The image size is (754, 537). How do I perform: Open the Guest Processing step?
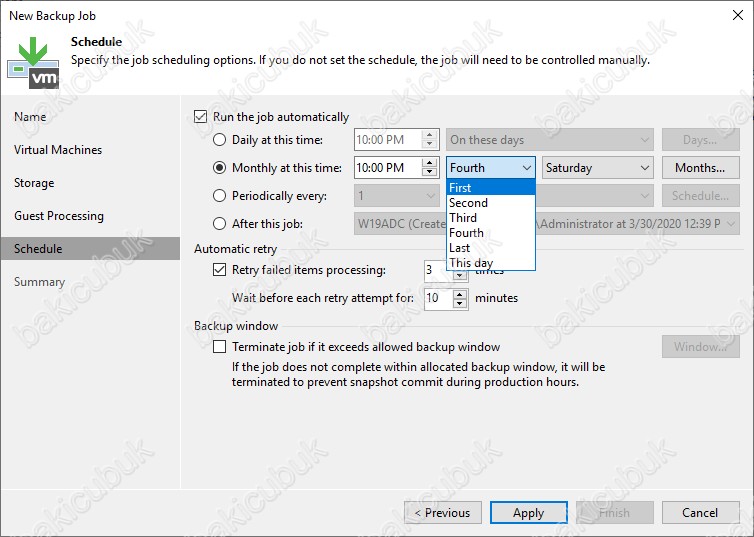pos(90,216)
